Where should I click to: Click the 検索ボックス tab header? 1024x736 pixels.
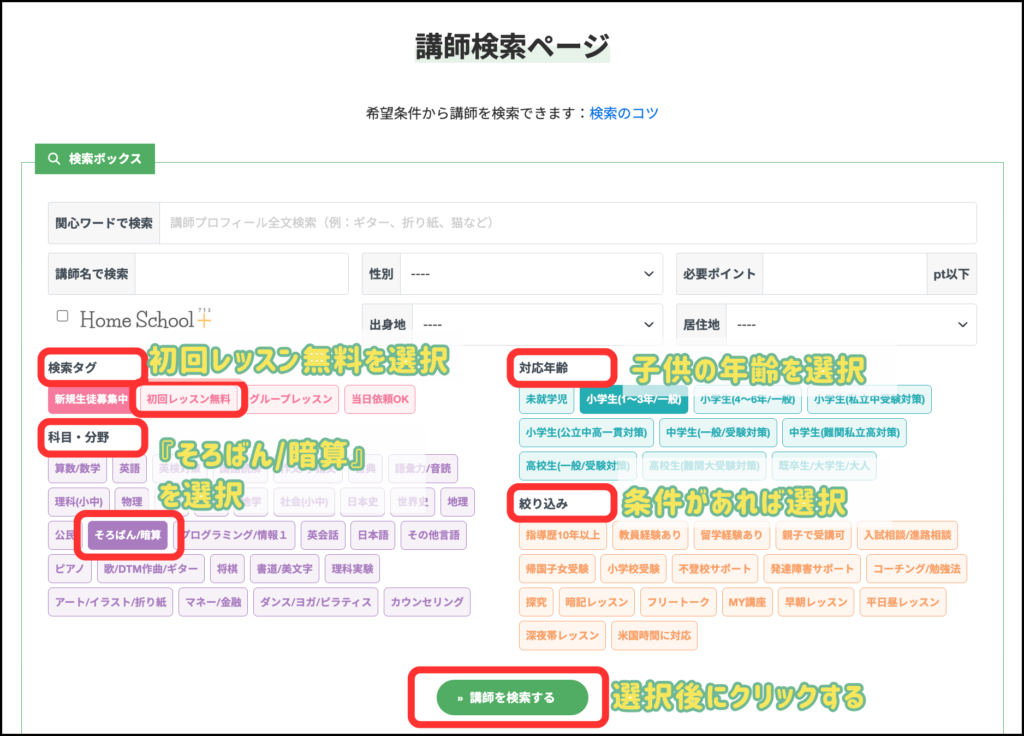95,158
